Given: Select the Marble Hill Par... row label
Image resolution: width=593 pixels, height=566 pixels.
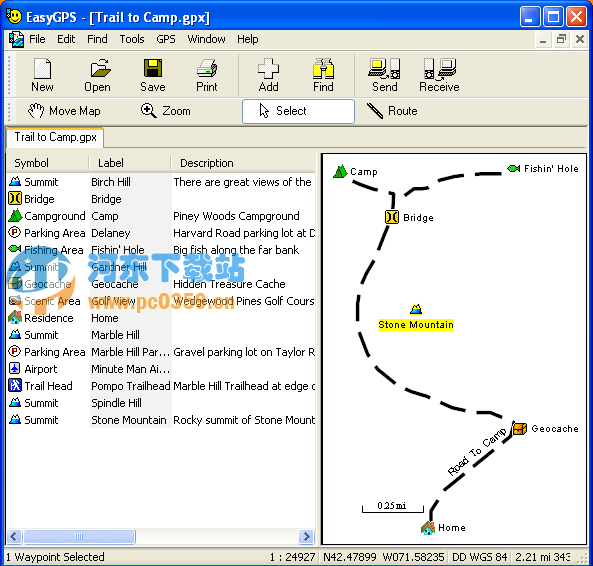Looking at the screenshot, I should (x=130, y=352).
